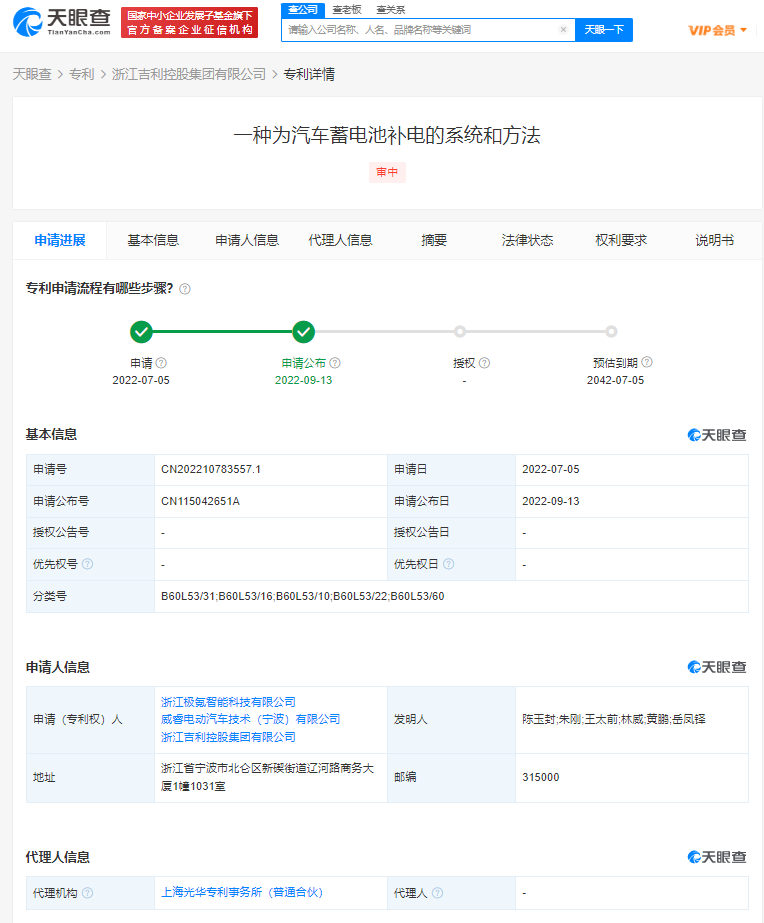This screenshot has height=923, width=764.
Task: Click the patent title 一种为汽车蓄电池补电的系统和方法
Action: (x=387, y=135)
